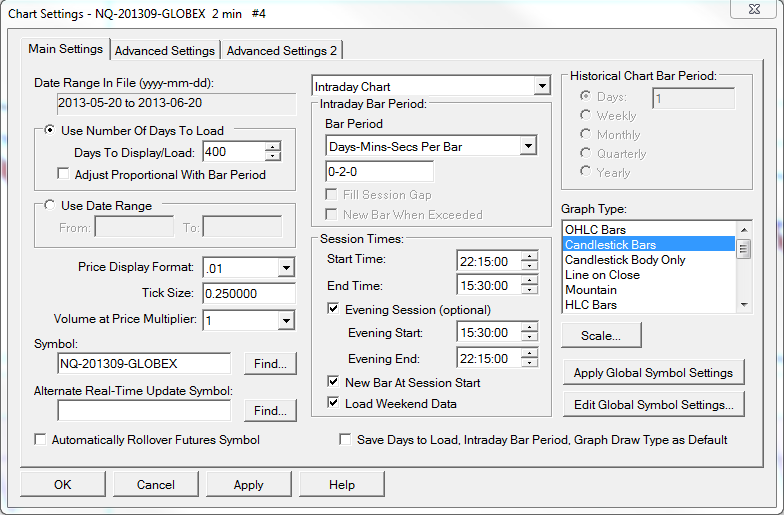Click the Evening Start time field

pos(490,332)
